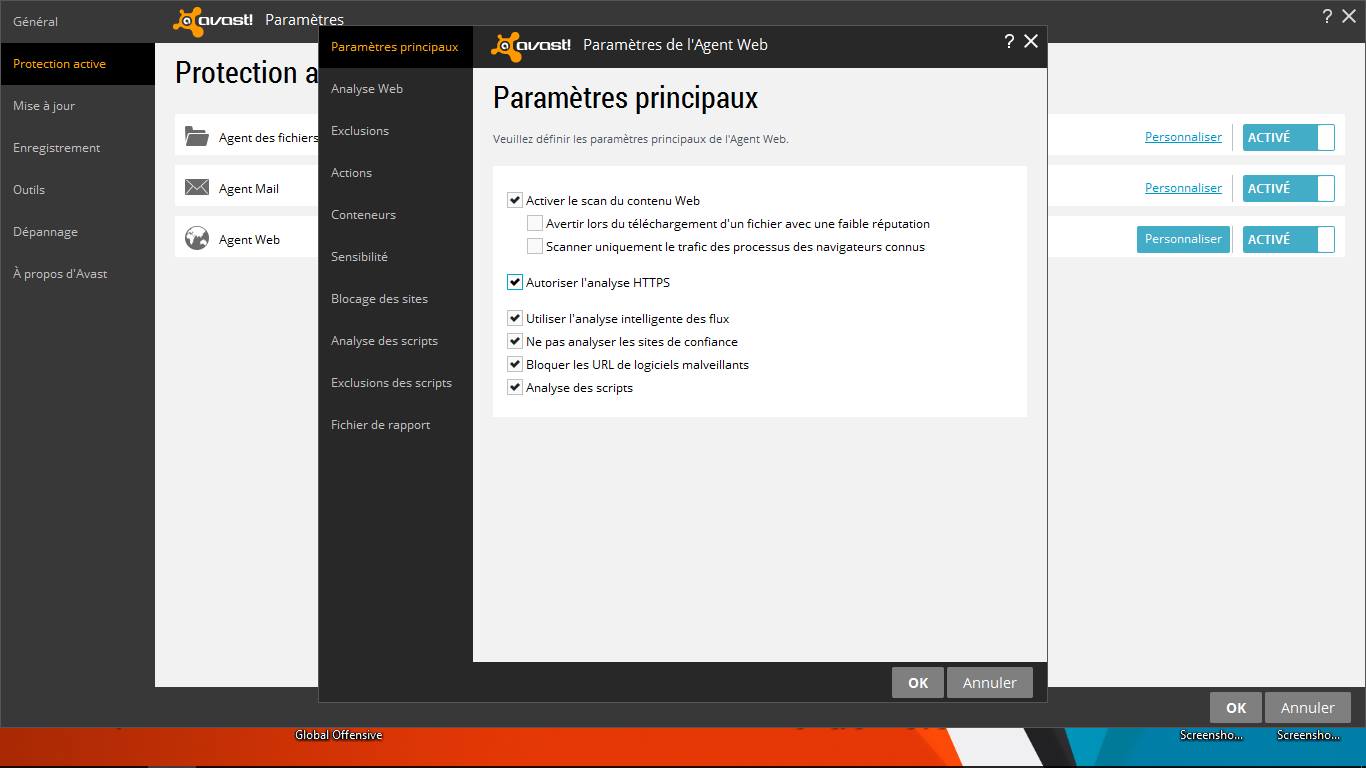Click Personnaliser link for Agent des fichiers
The width and height of the screenshot is (1366, 768).
point(1183,137)
